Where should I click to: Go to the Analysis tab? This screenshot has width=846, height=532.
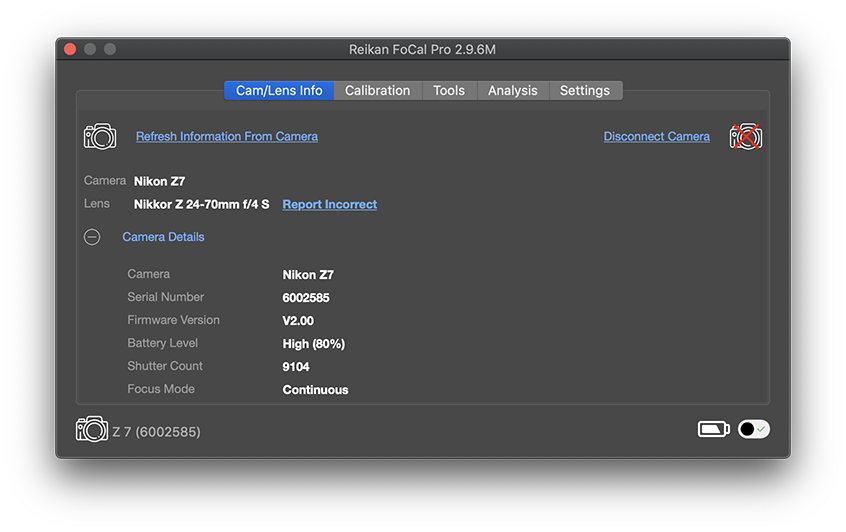click(x=513, y=91)
